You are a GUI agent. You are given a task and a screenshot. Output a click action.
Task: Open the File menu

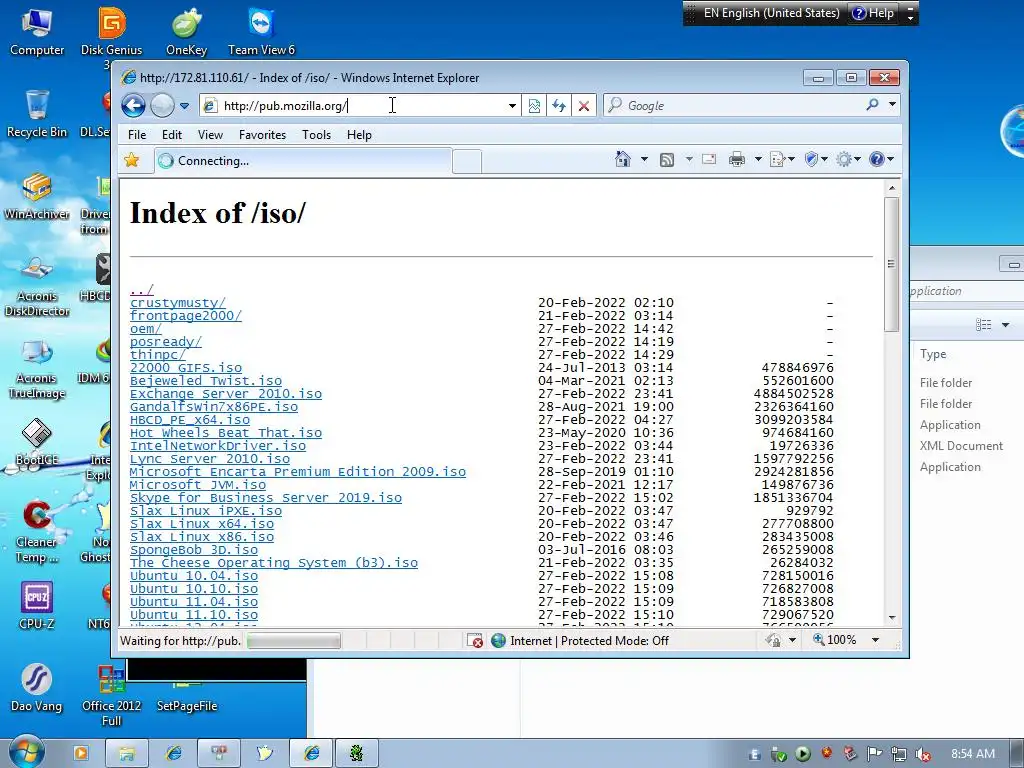[137, 135]
